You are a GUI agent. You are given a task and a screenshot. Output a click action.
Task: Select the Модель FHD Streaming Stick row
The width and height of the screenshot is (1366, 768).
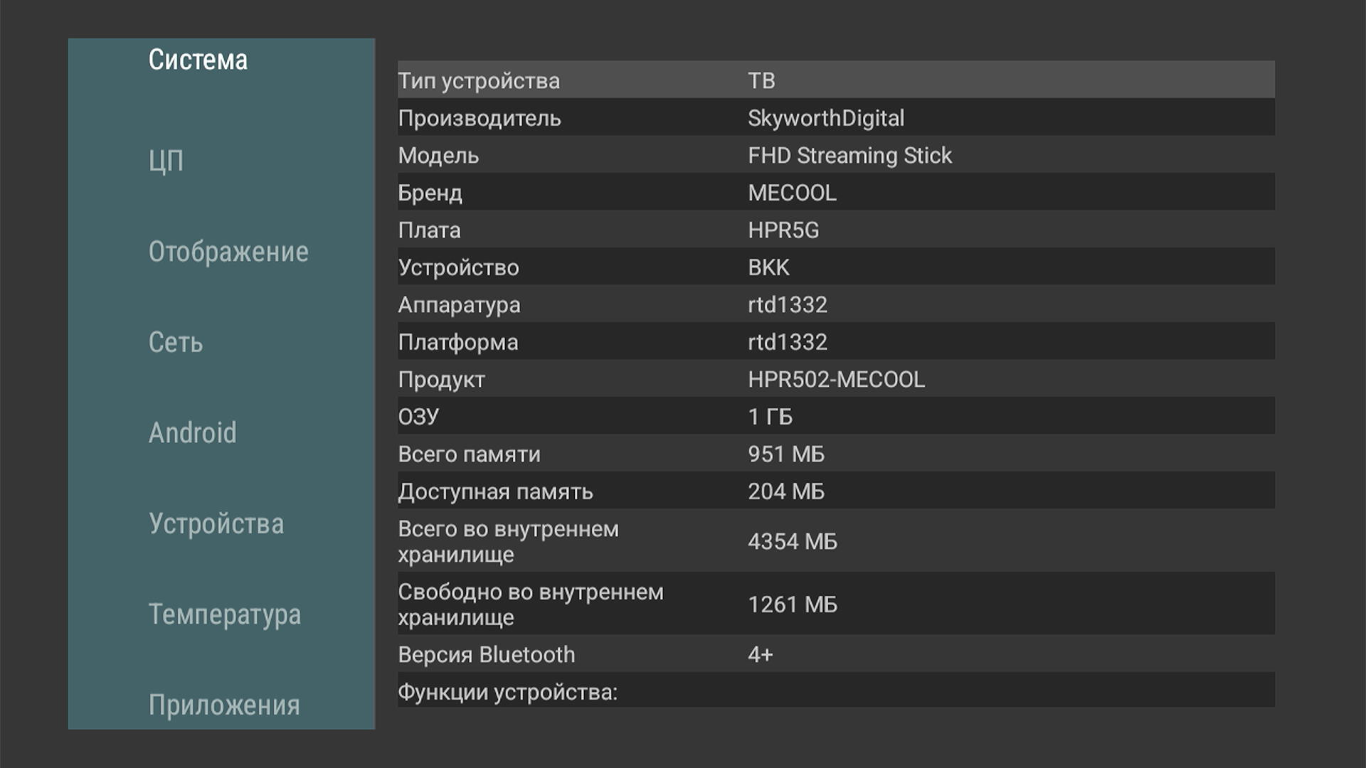coord(836,155)
